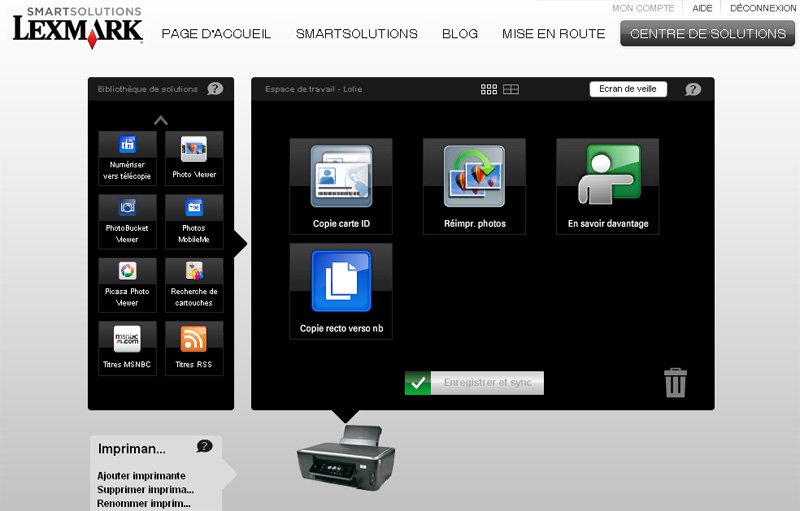
Task: Click the printer image below workspace
Action: pos(346,457)
